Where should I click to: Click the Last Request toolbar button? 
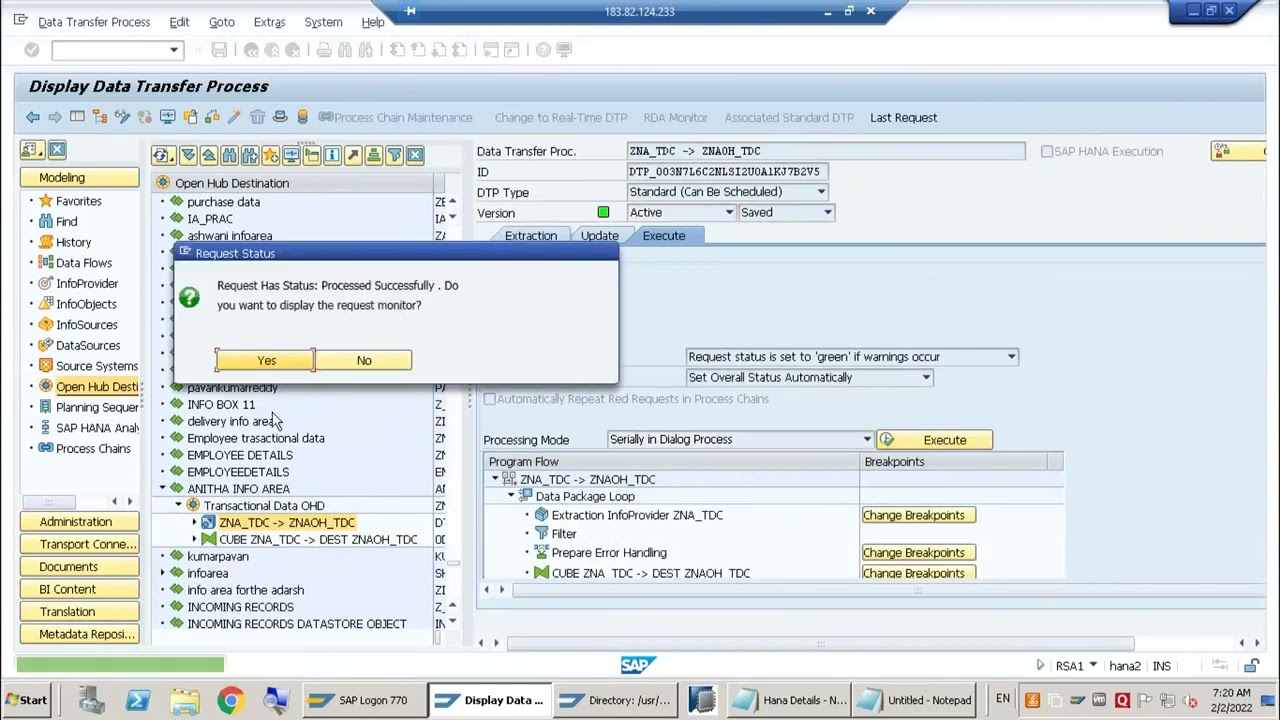[x=903, y=118]
